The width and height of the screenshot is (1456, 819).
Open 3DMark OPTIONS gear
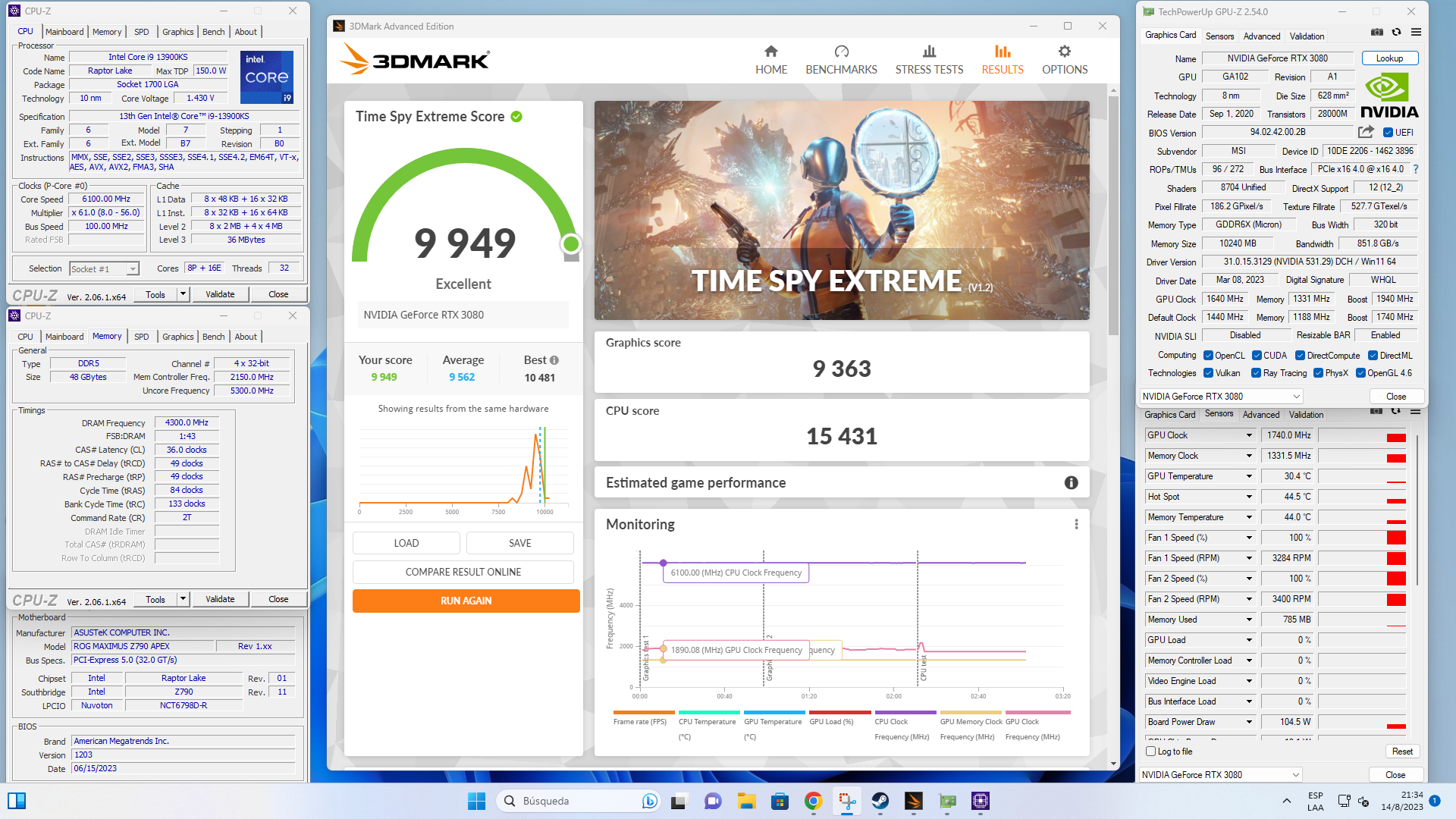pyautogui.click(x=1065, y=52)
